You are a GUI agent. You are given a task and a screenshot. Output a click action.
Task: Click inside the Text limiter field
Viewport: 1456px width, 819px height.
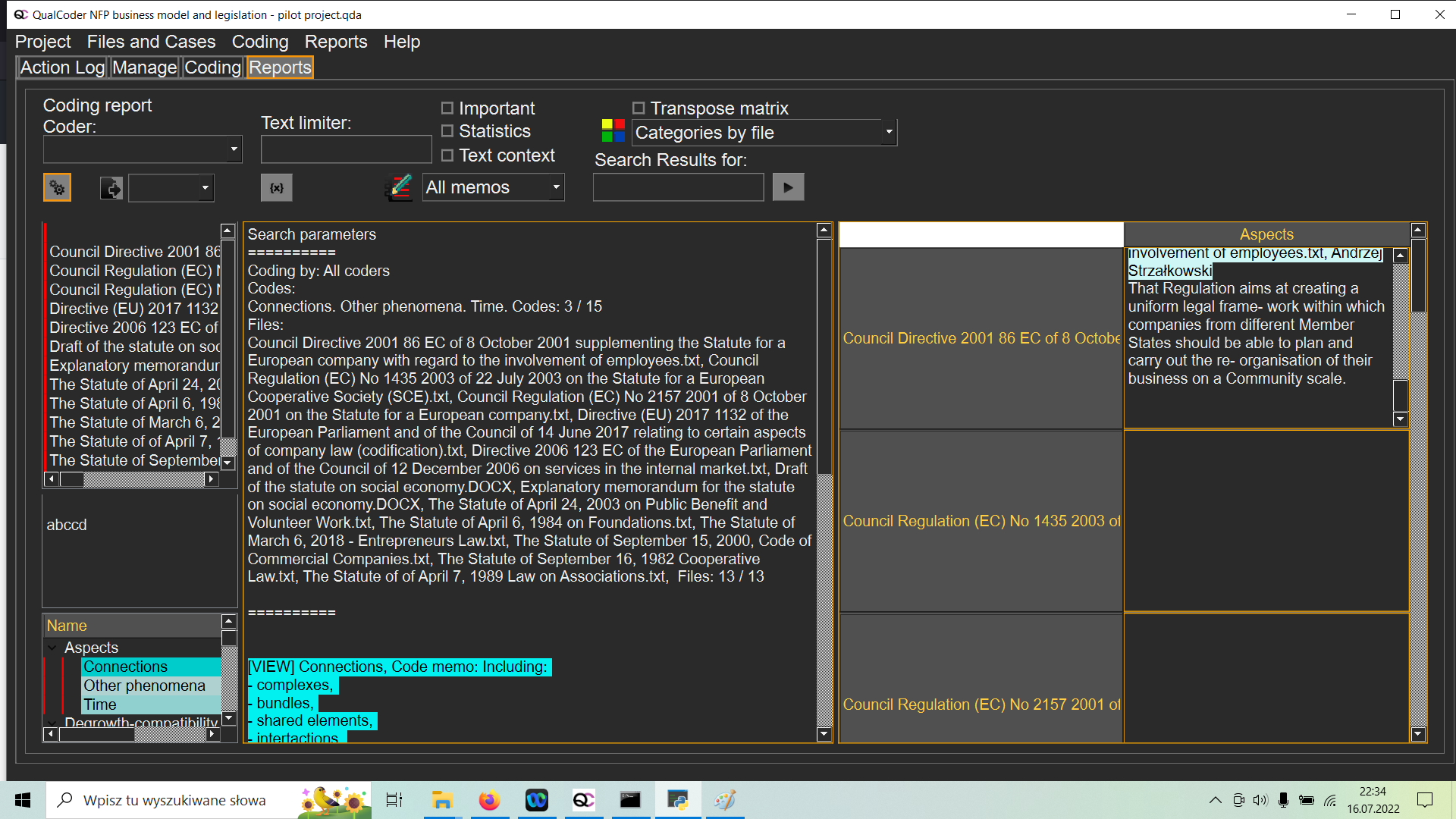[x=346, y=149]
